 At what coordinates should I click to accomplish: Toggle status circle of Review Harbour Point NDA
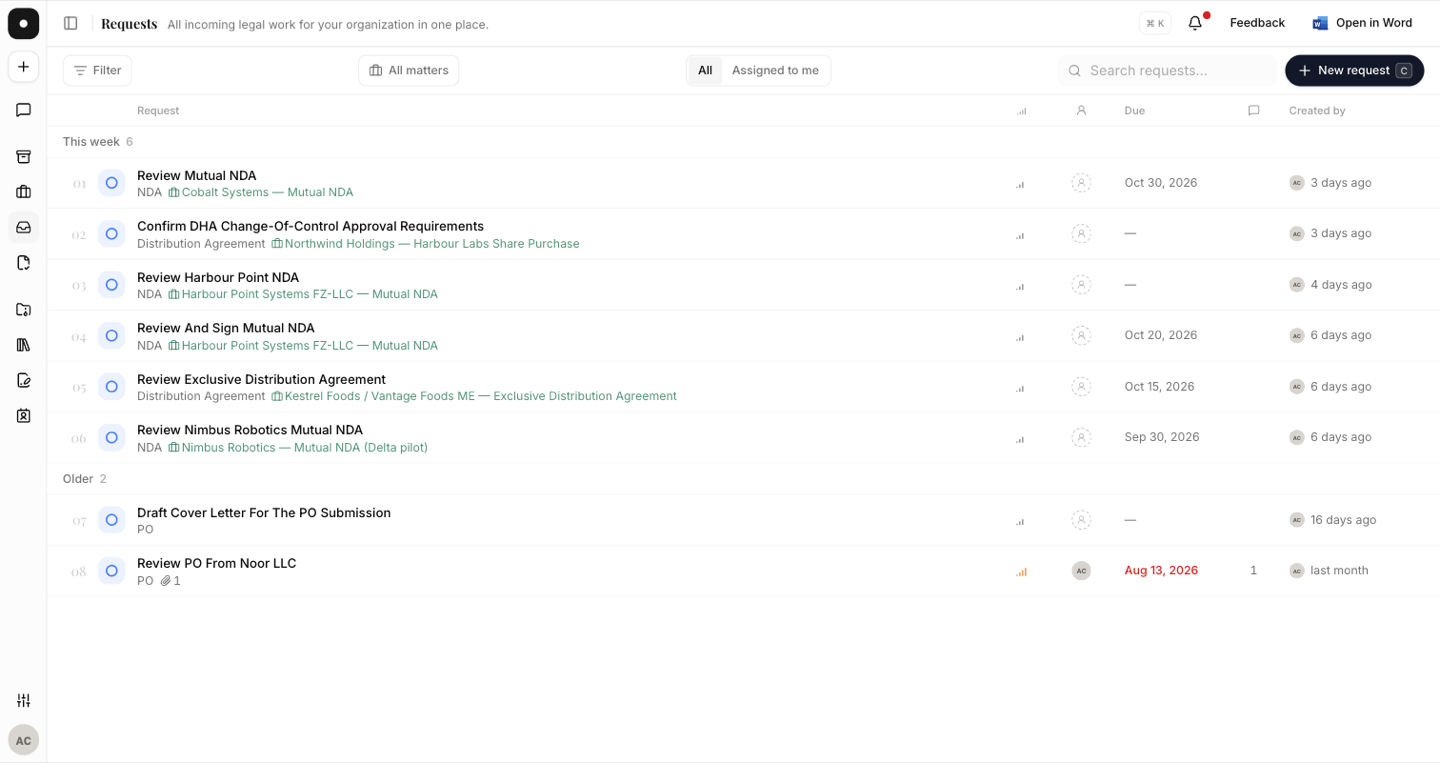click(112, 285)
